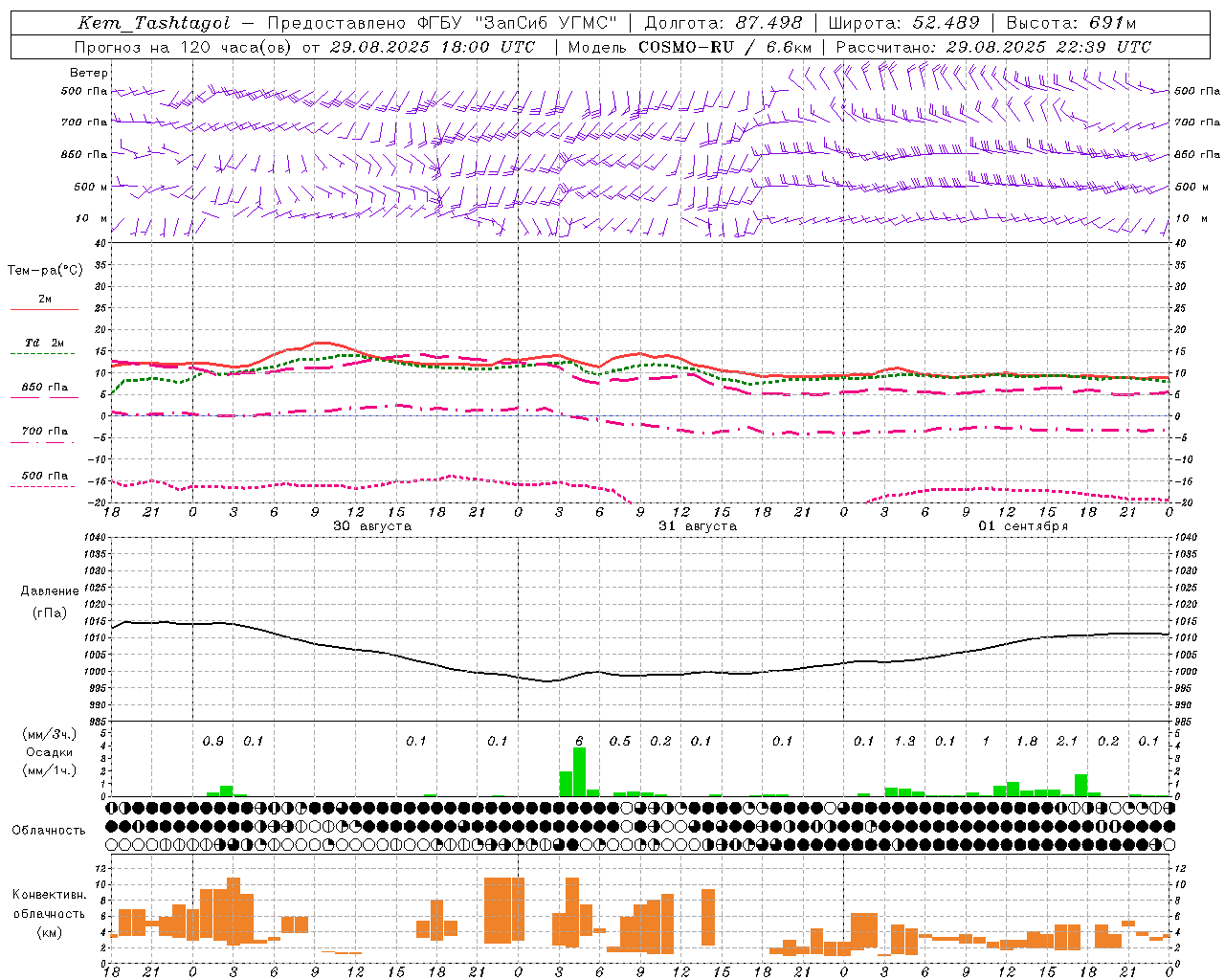Click the '(мм/1ч.)' precipitation unit label
This screenshot has width=1225, height=980.
[x=50, y=770]
